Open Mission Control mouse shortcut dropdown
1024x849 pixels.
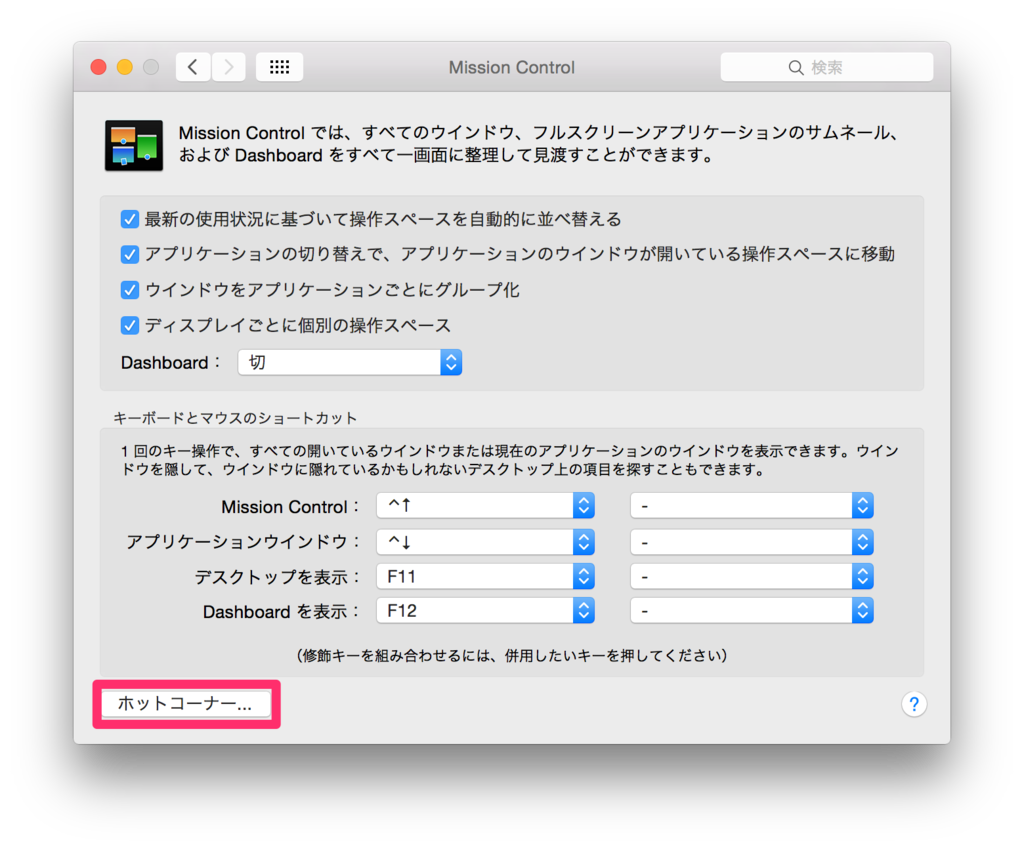coord(752,505)
